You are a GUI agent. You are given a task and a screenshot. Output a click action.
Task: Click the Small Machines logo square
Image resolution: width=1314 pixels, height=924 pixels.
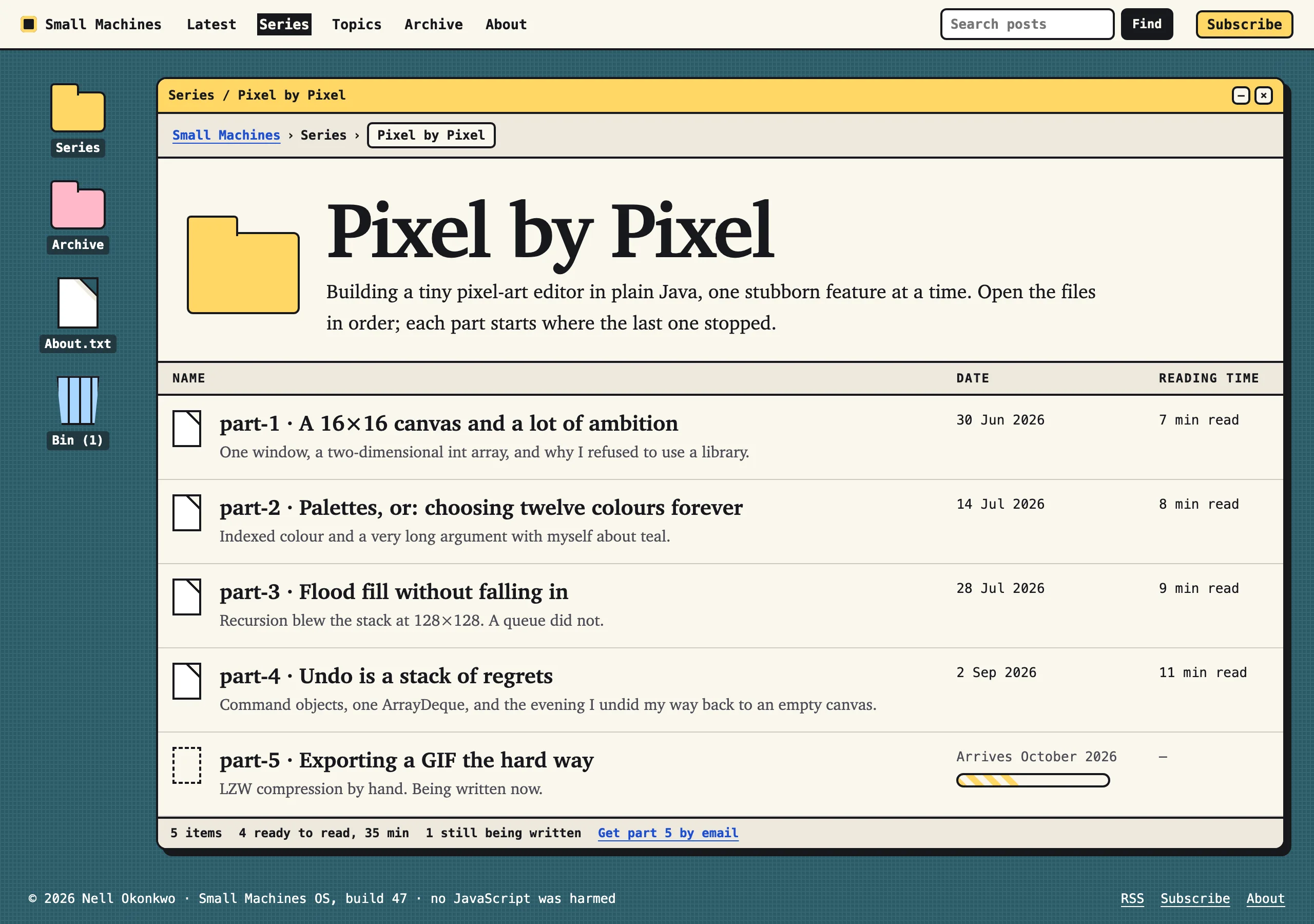[x=29, y=24]
